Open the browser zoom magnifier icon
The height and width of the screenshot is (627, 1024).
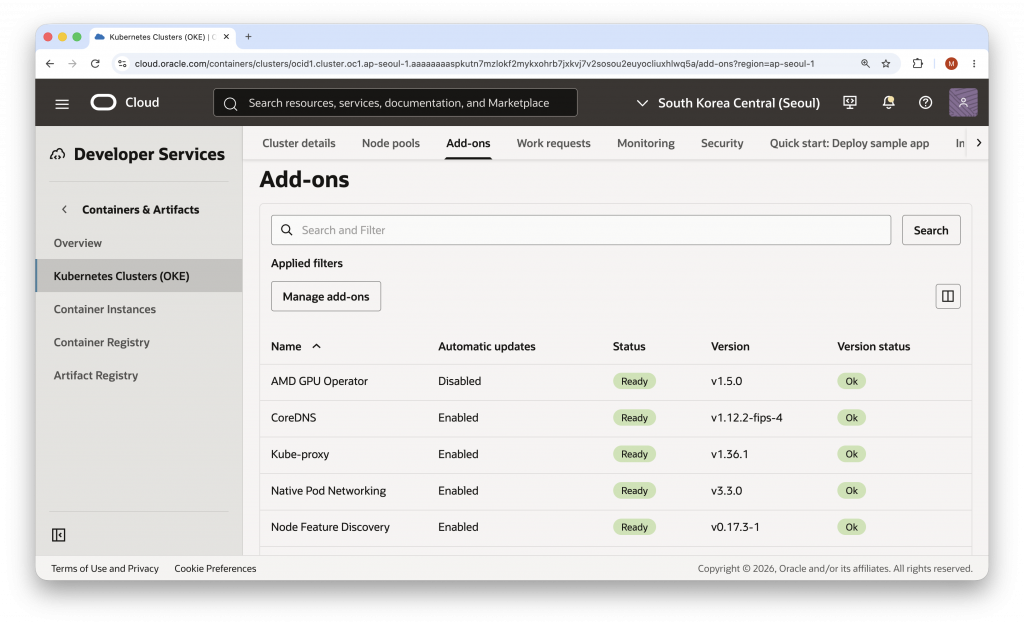[x=865, y=63]
